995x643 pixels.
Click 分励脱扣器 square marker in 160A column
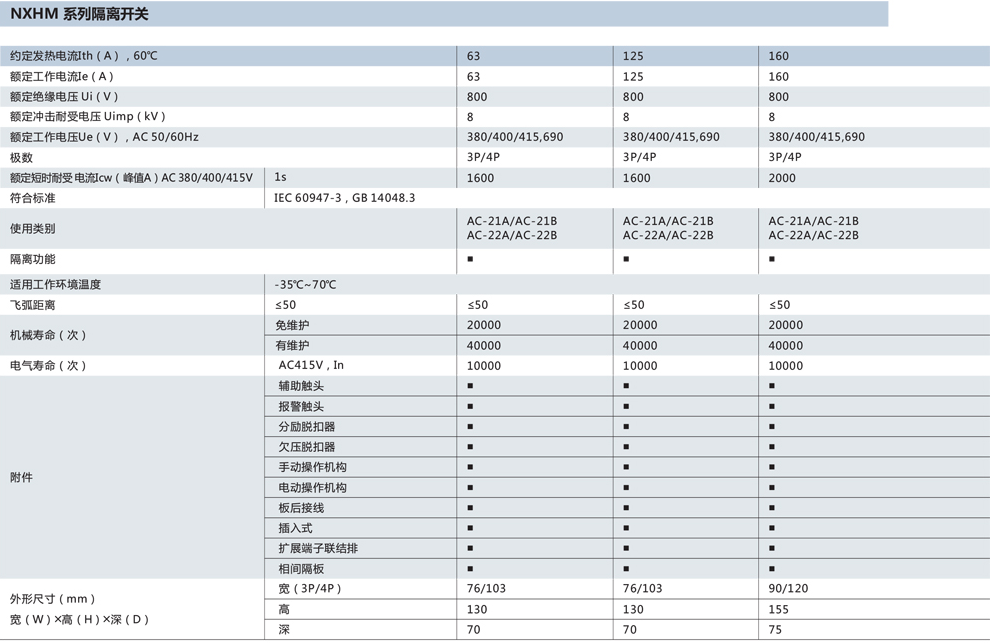[772, 427]
